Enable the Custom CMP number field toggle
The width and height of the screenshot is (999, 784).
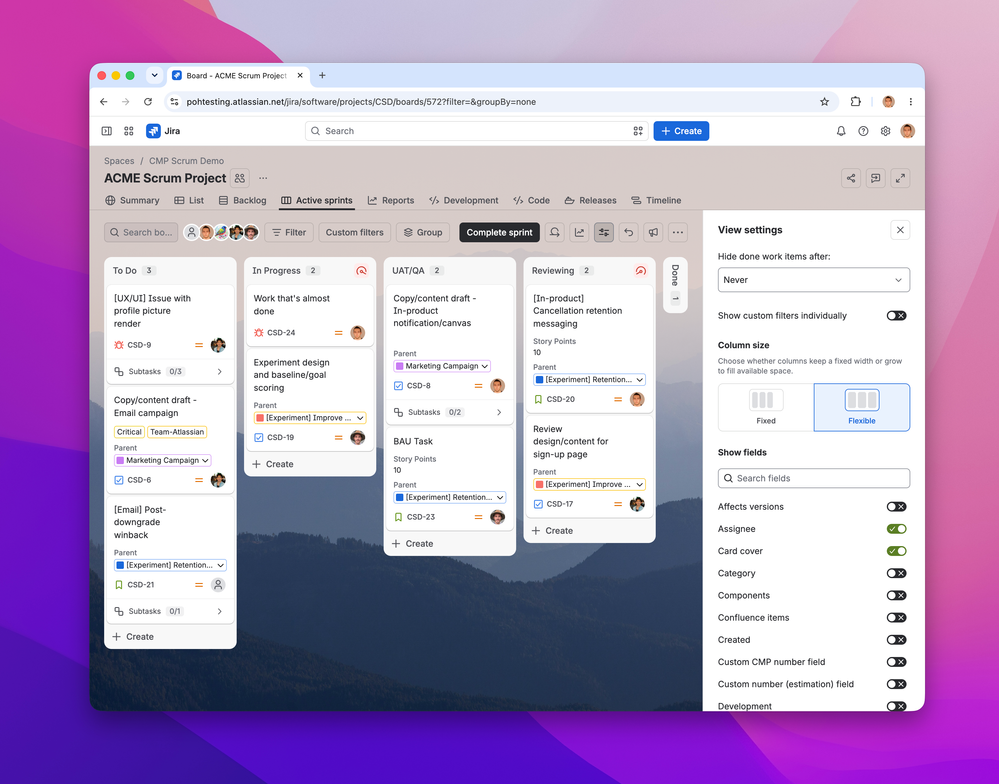[896, 662]
